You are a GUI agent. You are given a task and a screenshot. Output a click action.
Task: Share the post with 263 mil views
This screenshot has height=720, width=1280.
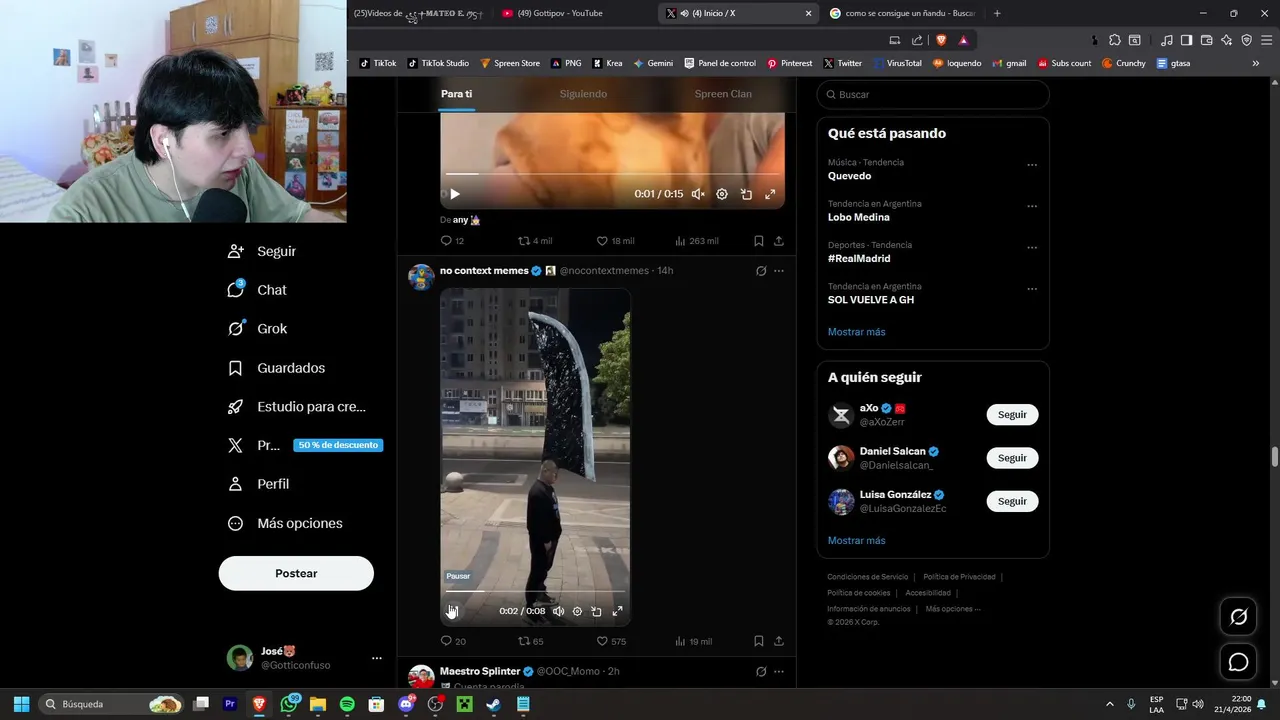(779, 241)
